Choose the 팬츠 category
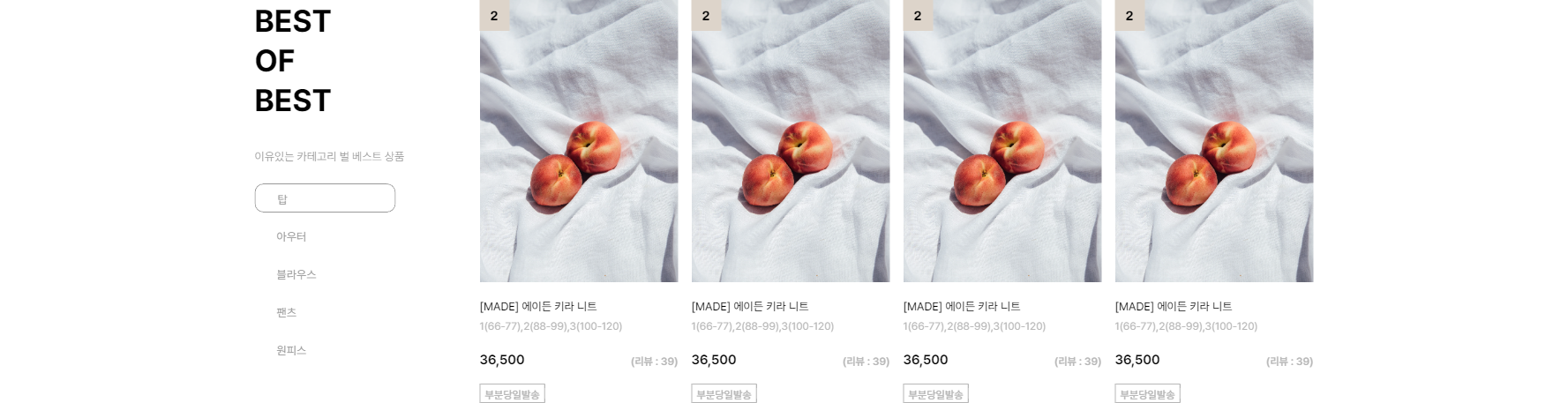Screen dimensions: 1568x403 pyautogui.click(x=287, y=312)
